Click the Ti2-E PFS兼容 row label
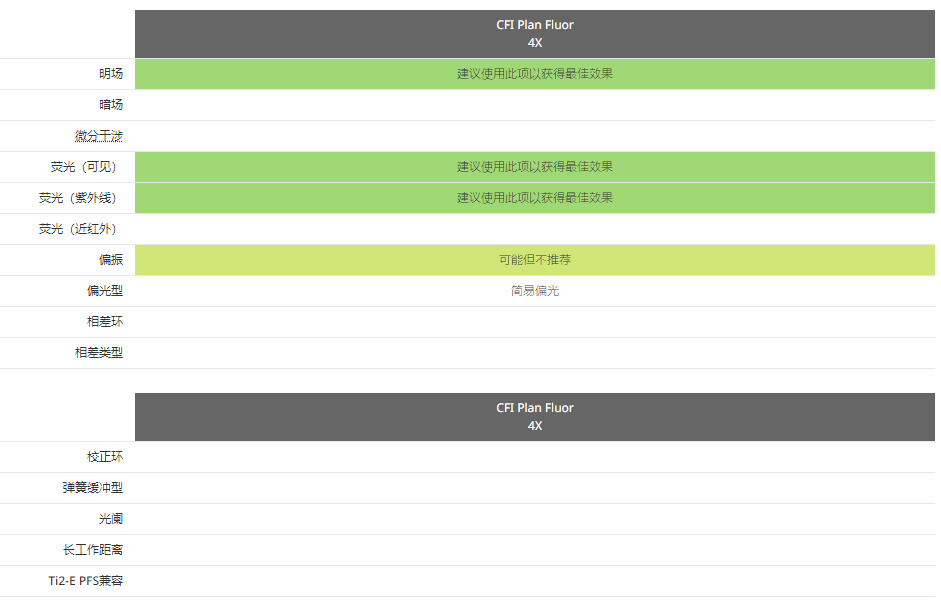The height and width of the screenshot is (601, 941). click(86, 581)
